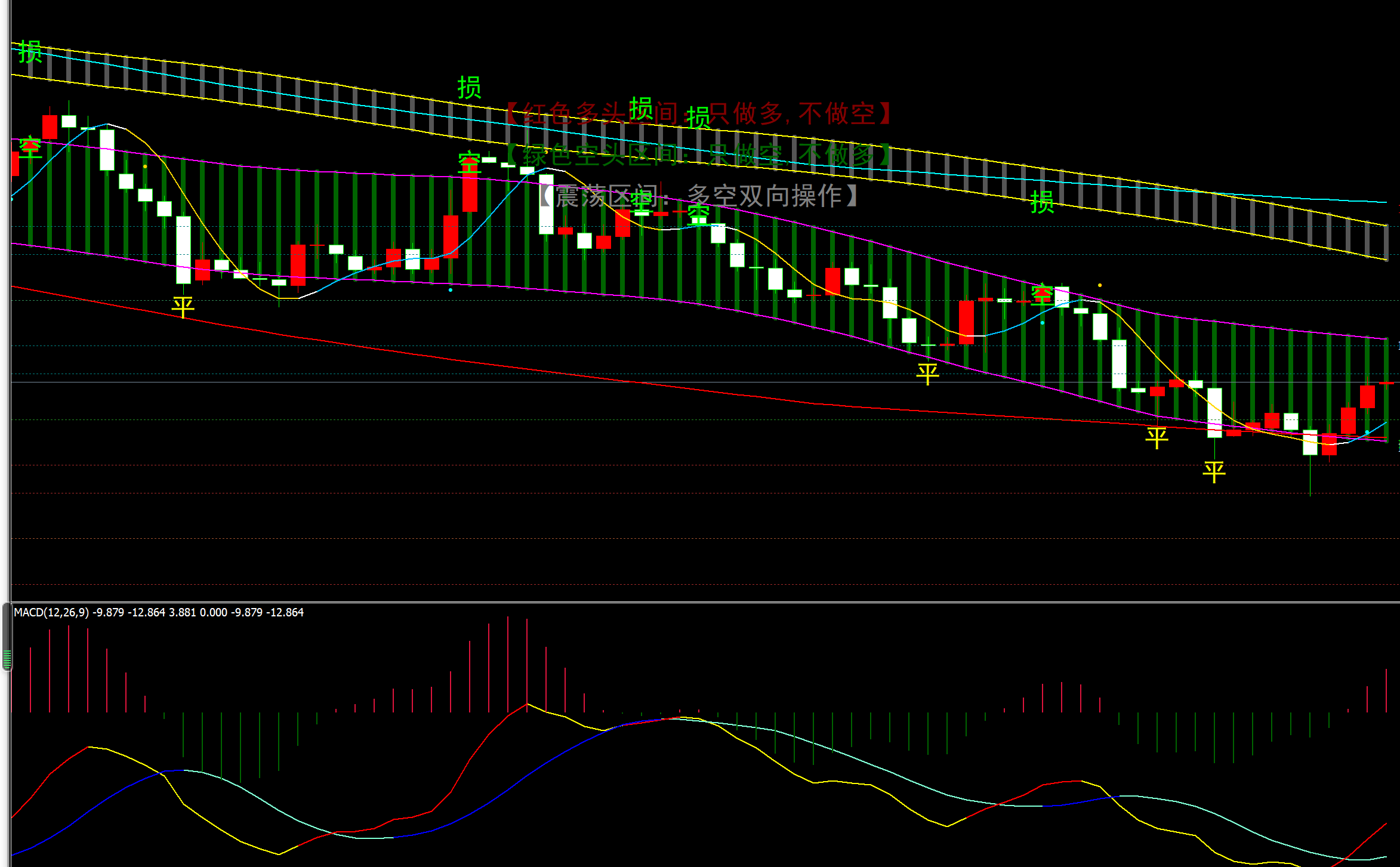
Task: Click the 平 marker below the 1500-area candles, second from left
Action: pyautogui.click(x=927, y=374)
